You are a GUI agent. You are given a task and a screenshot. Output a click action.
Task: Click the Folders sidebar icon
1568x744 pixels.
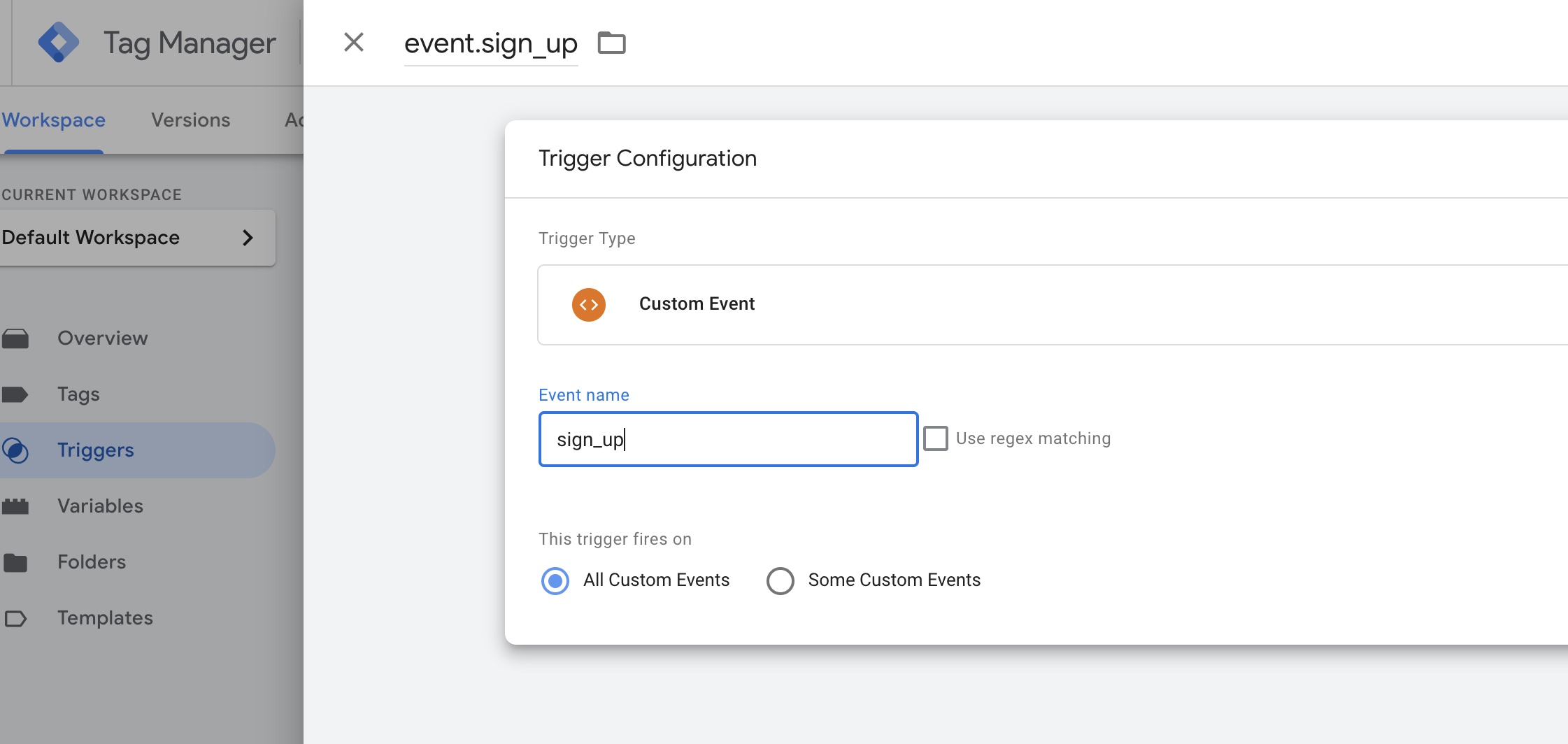tap(15, 562)
